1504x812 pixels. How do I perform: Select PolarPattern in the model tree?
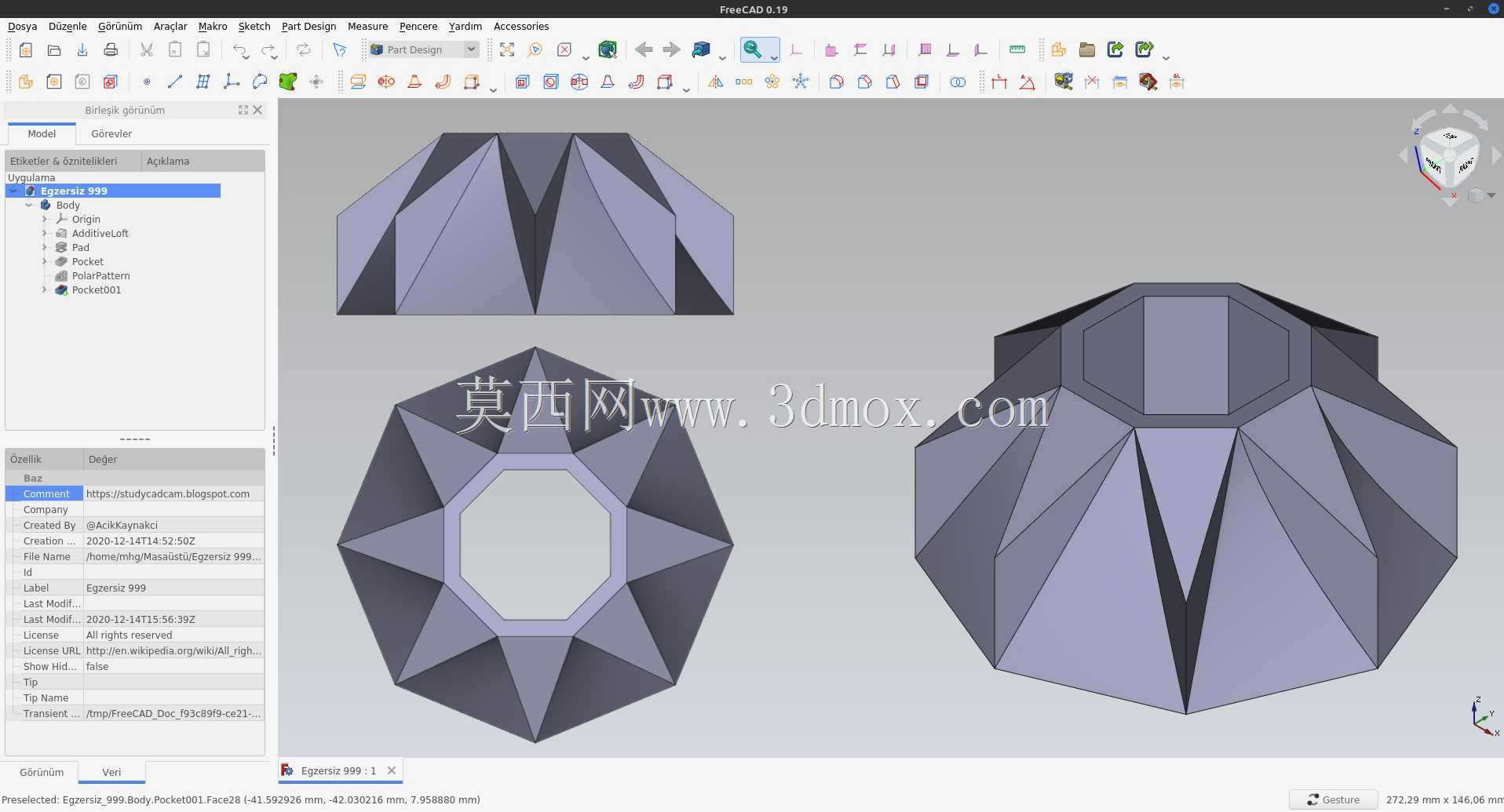pyautogui.click(x=100, y=275)
